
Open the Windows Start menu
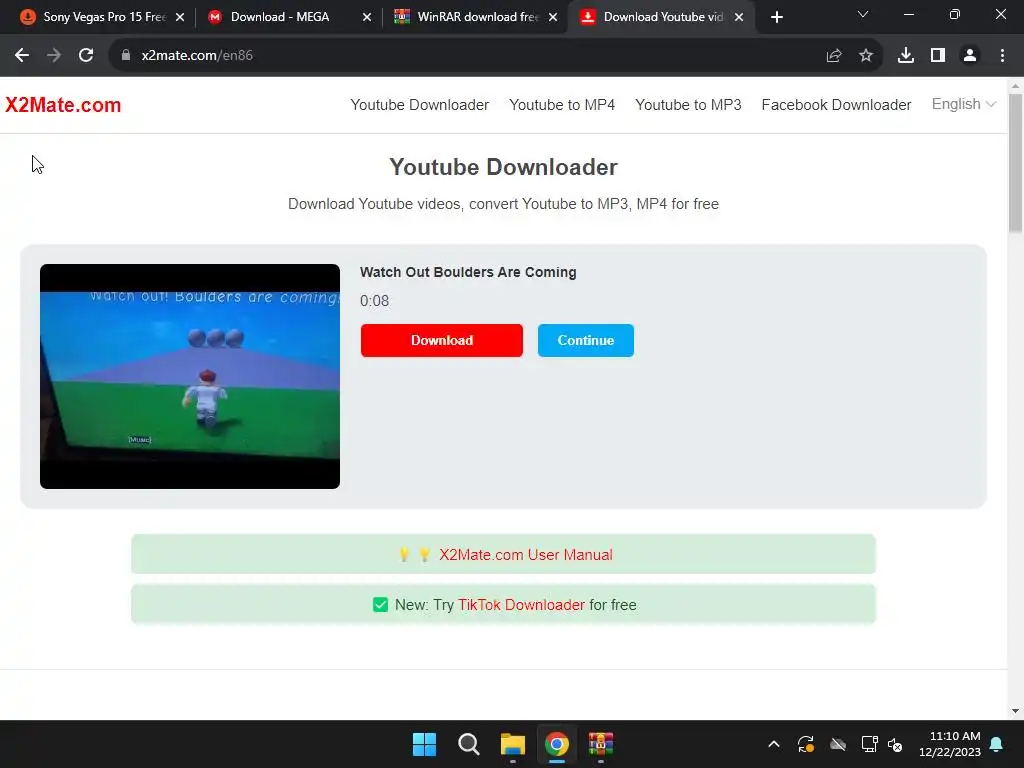pos(424,744)
